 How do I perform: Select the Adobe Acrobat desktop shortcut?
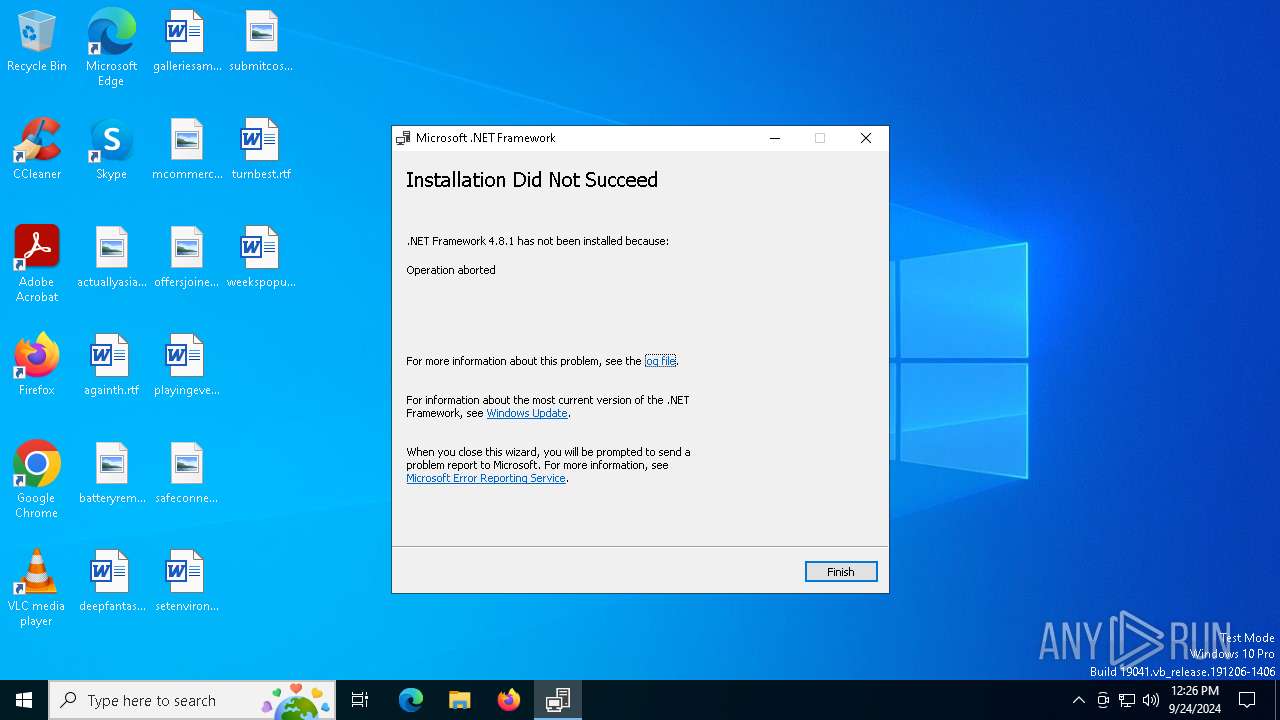[x=37, y=264]
